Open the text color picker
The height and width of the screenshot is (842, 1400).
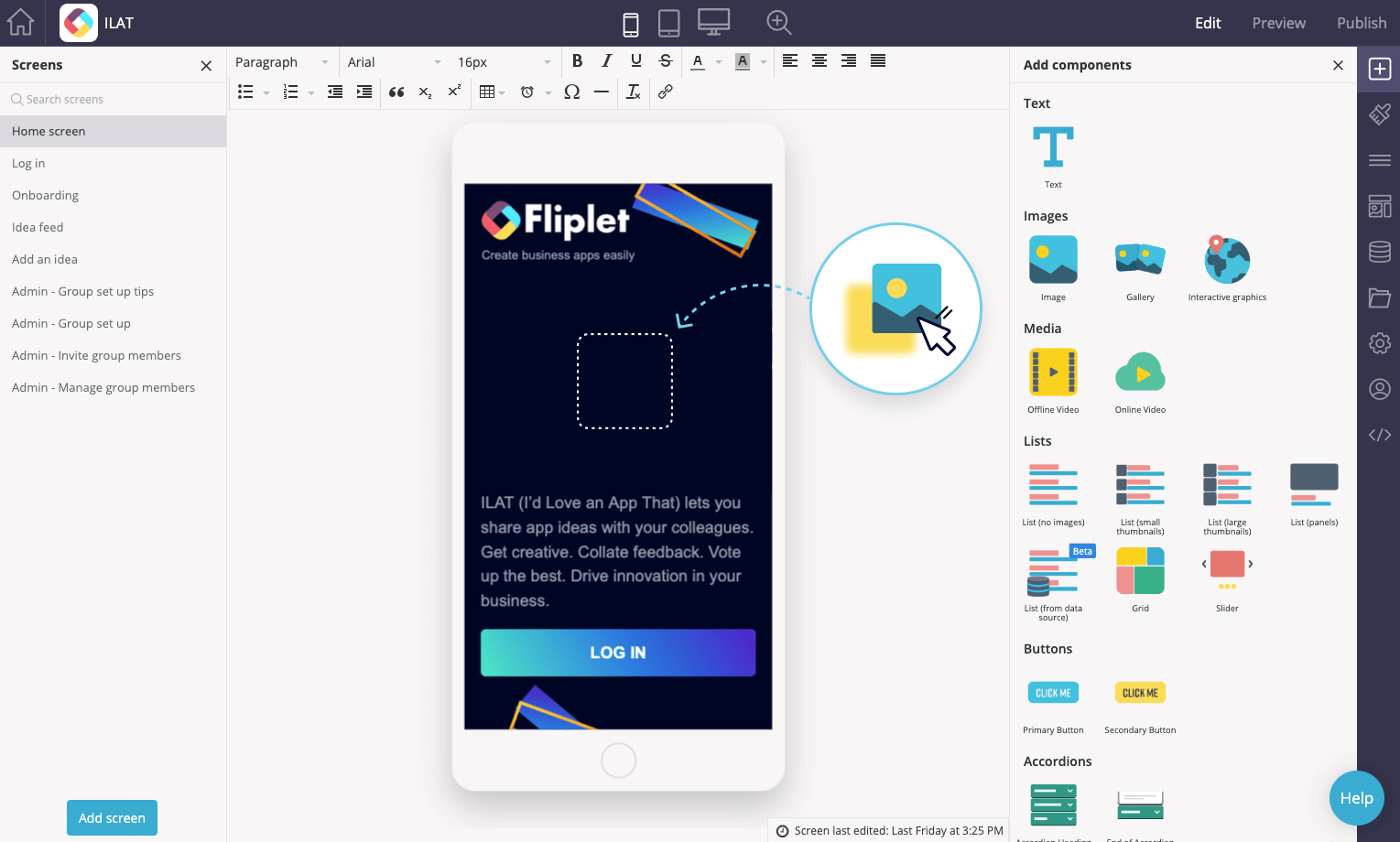point(698,61)
